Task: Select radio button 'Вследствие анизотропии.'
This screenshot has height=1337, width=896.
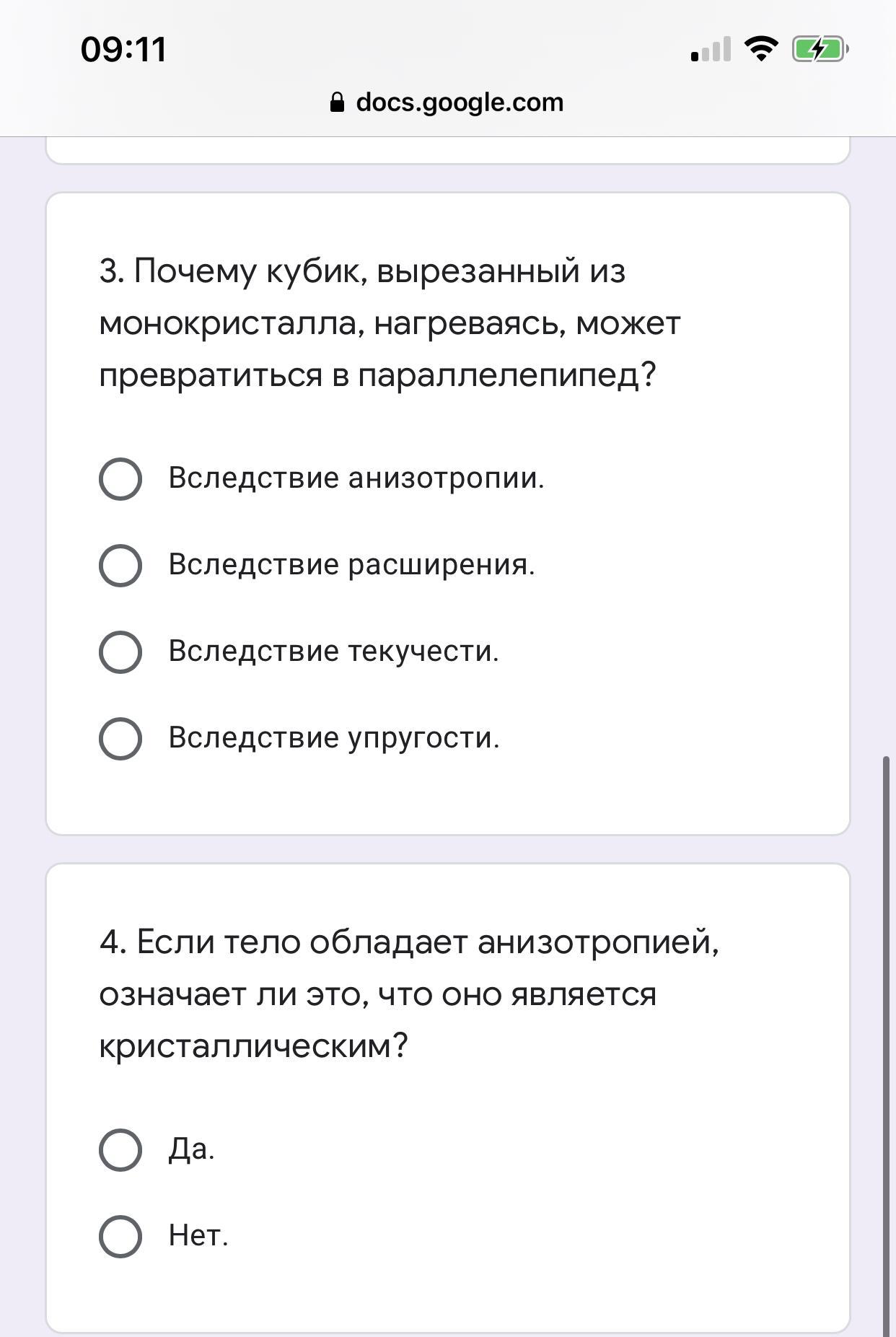Action: 120,479
